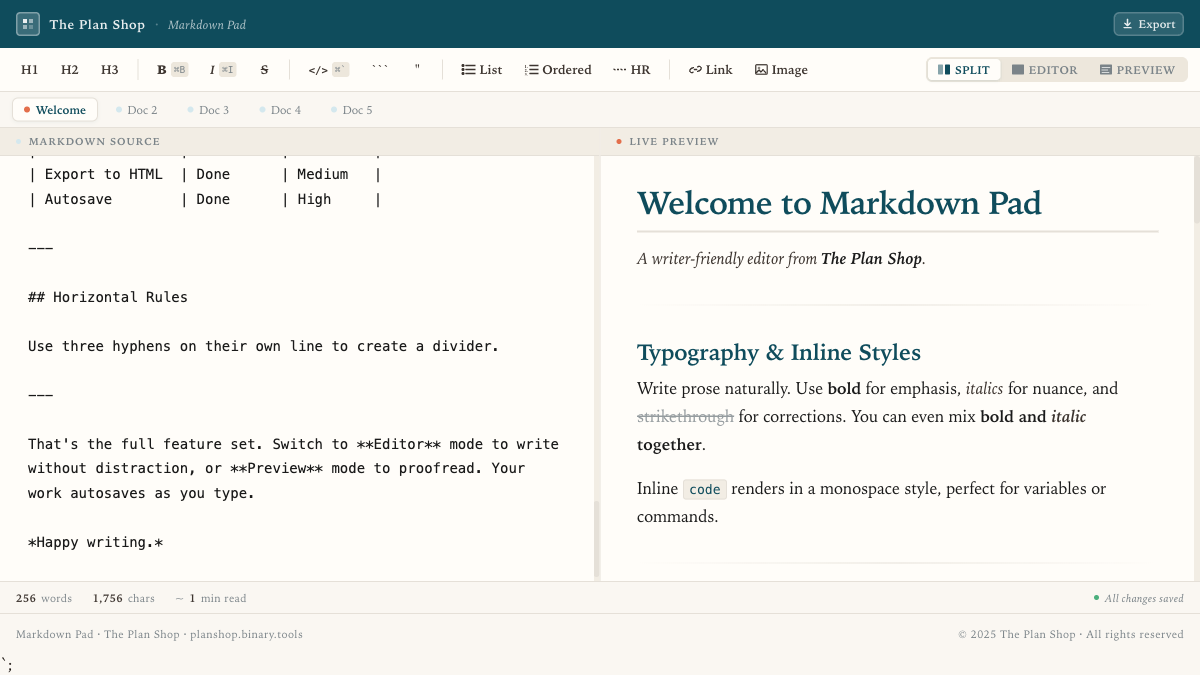This screenshot has height=675, width=1200.
Task: Click the Live Preview panel header
Action: point(900,142)
